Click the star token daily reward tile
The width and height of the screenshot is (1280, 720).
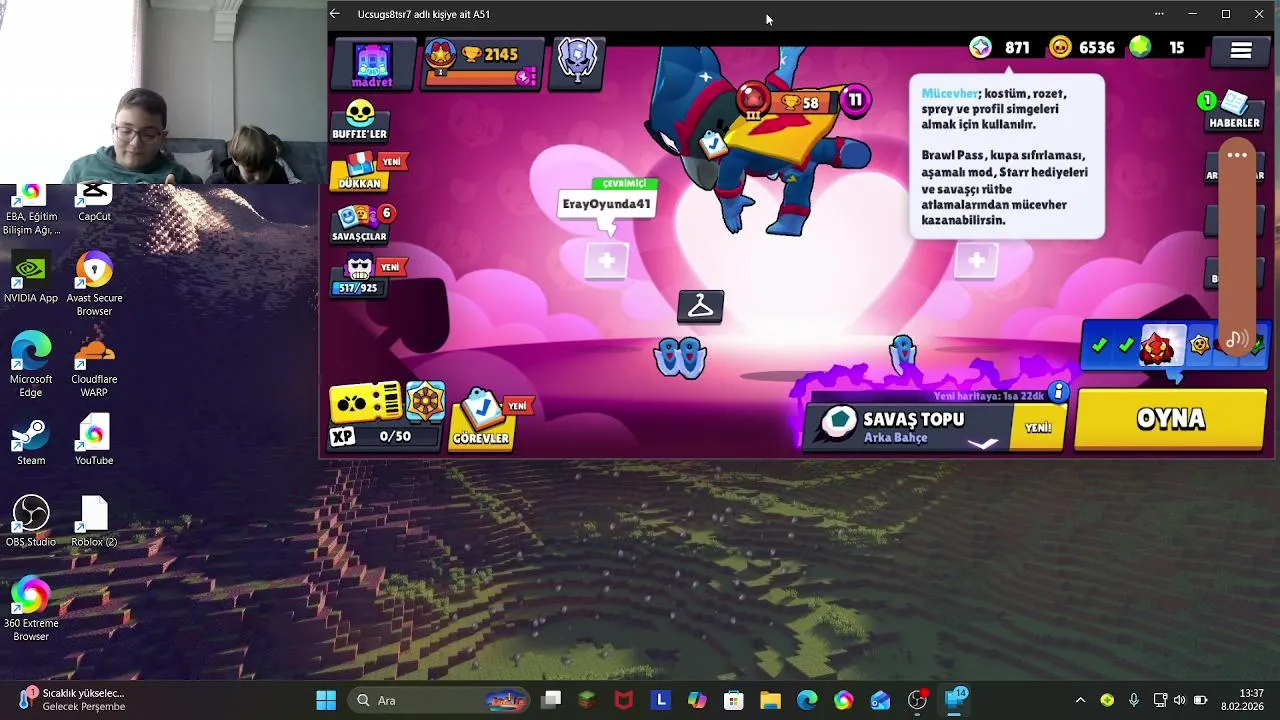[x=1199, y=345]
